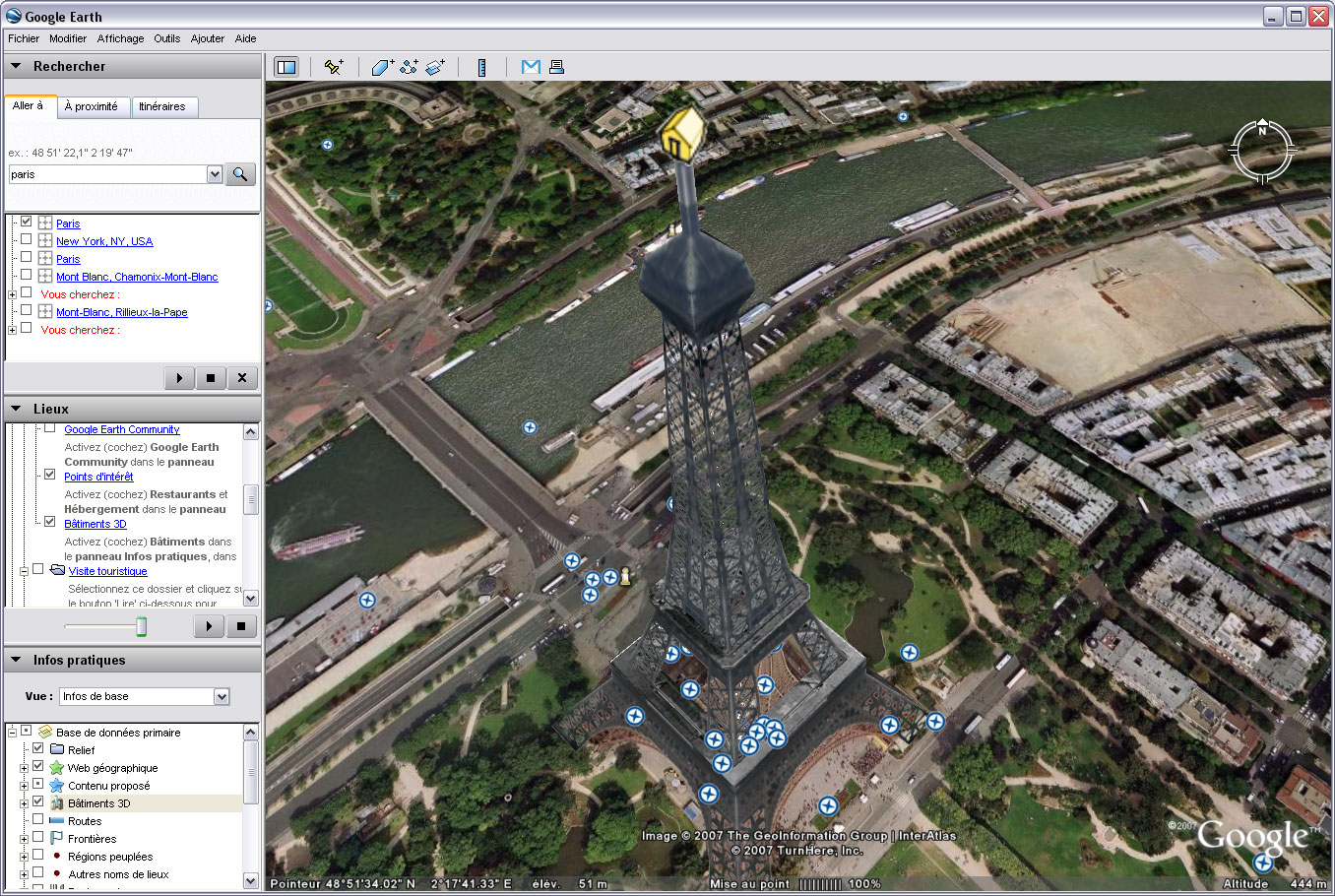Select the Bâtiments 3D layer icon
1335x896 pixels.
tap(57, 803)
